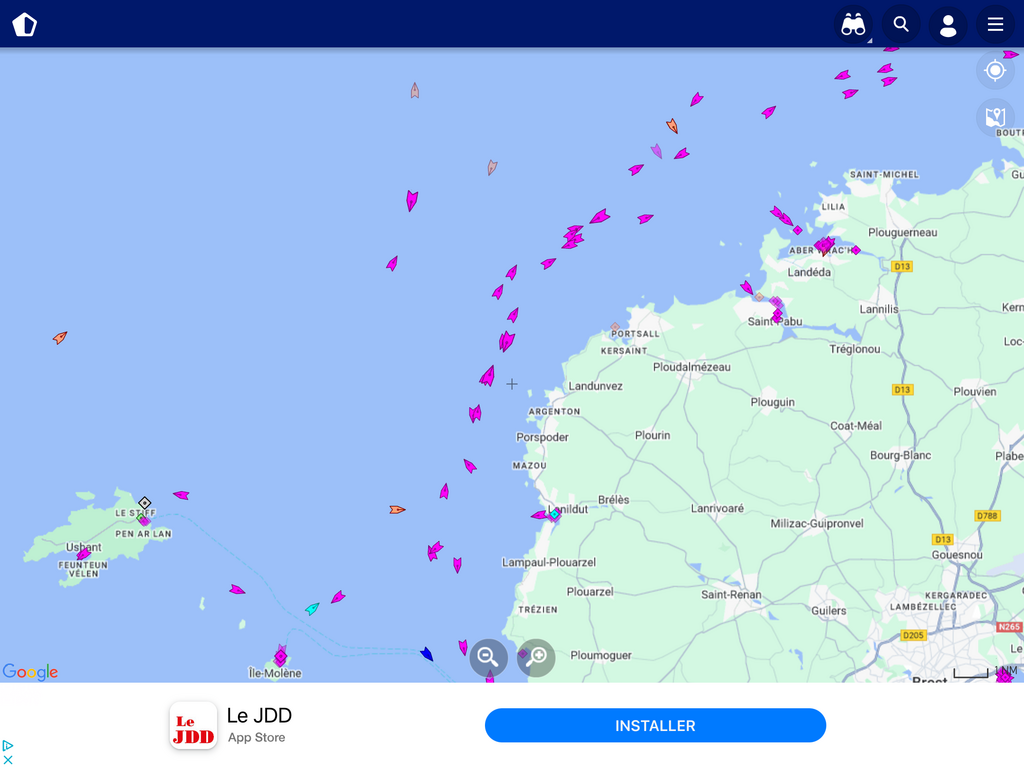Select the magenta ship northeast of Le Stiff

[181, 495]
